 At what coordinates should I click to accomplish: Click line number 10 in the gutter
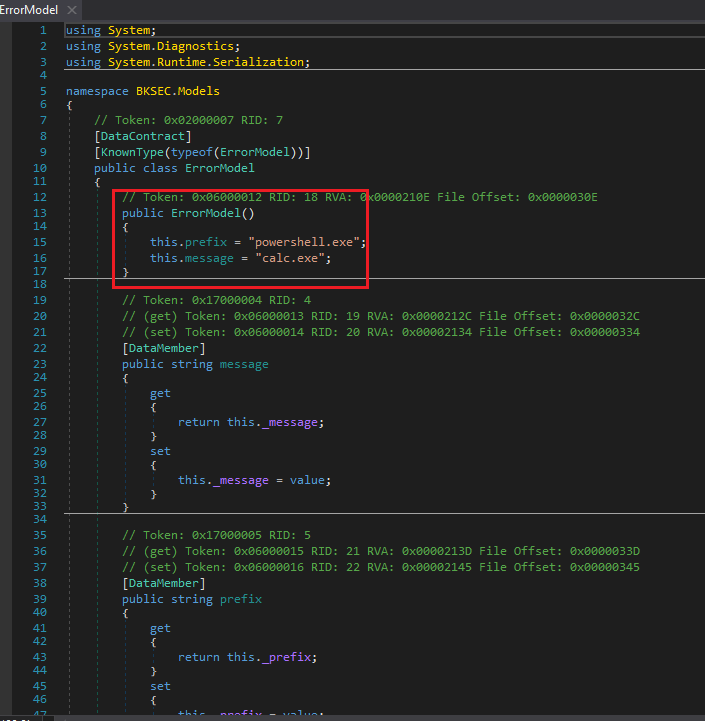pos(40,168)
